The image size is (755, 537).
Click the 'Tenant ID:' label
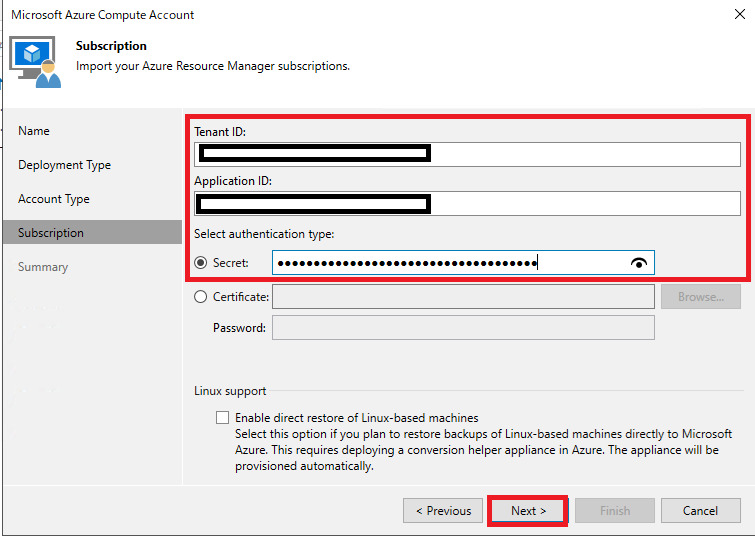[220, 132]
